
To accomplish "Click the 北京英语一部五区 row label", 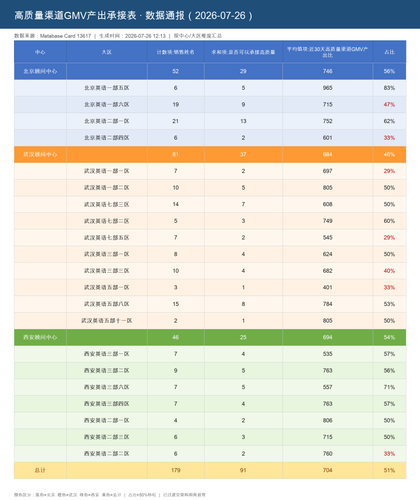I will point(107,88).
